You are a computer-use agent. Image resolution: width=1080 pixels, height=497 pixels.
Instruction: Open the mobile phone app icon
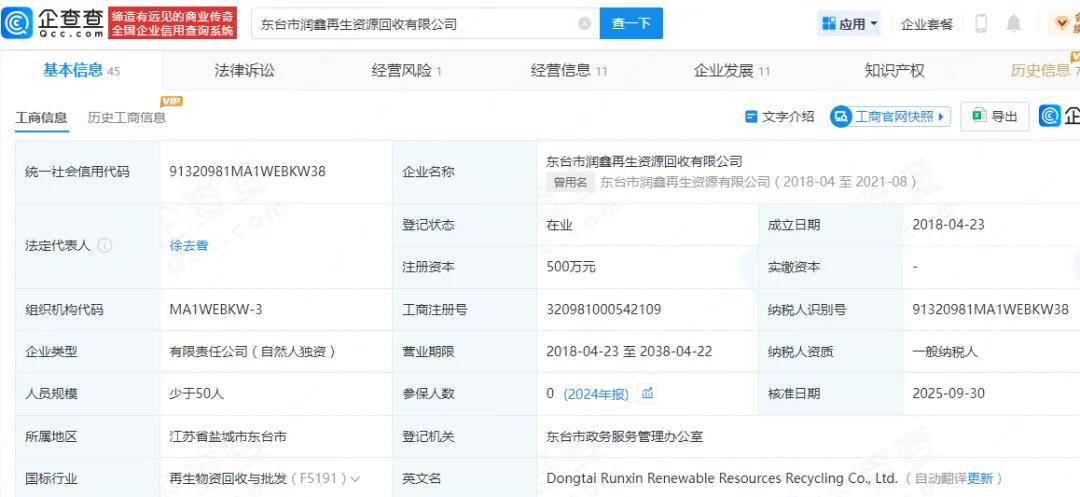click(981, 24)
